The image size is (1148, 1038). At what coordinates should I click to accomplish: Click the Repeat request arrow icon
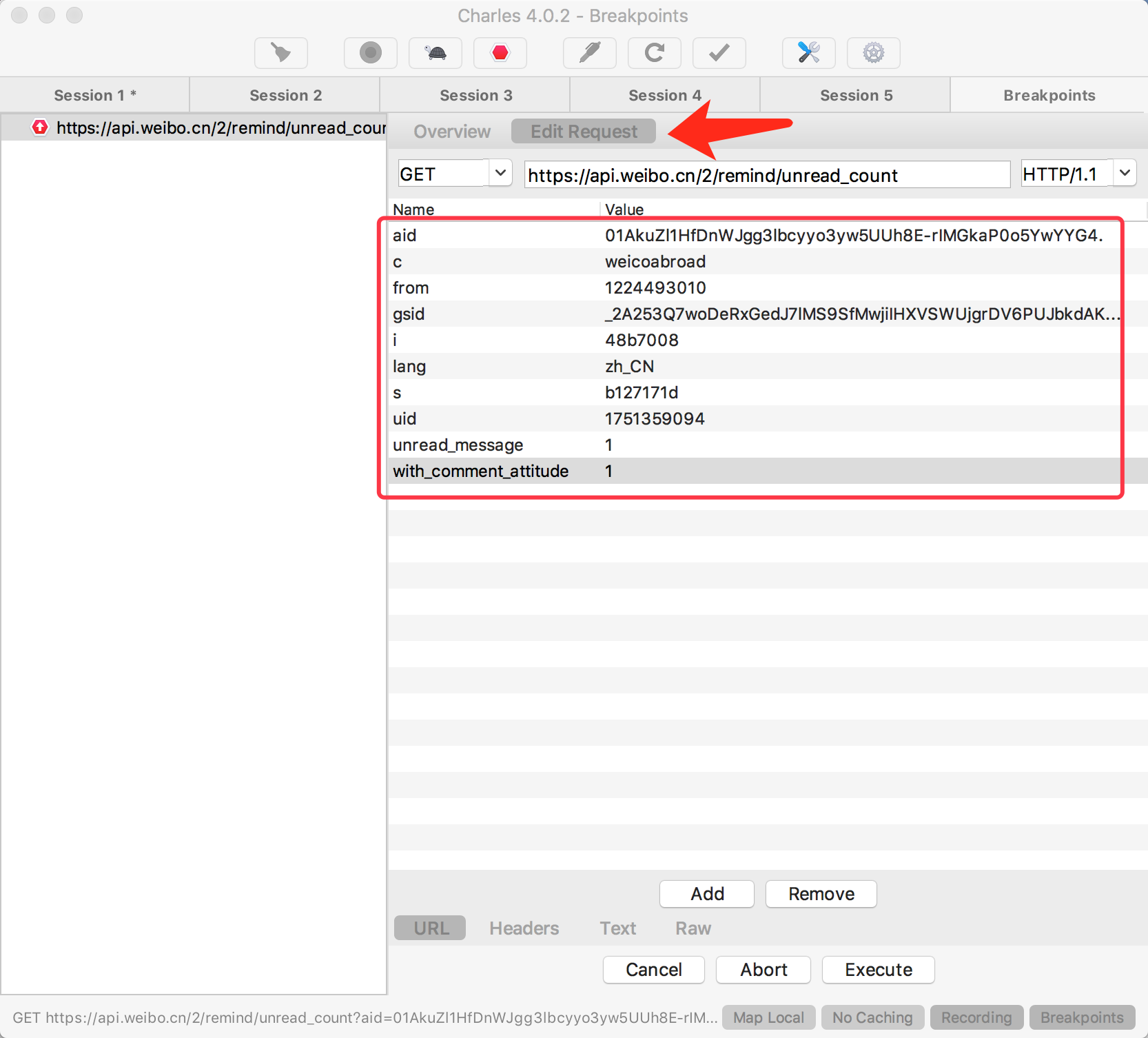[x=655, y=53]
